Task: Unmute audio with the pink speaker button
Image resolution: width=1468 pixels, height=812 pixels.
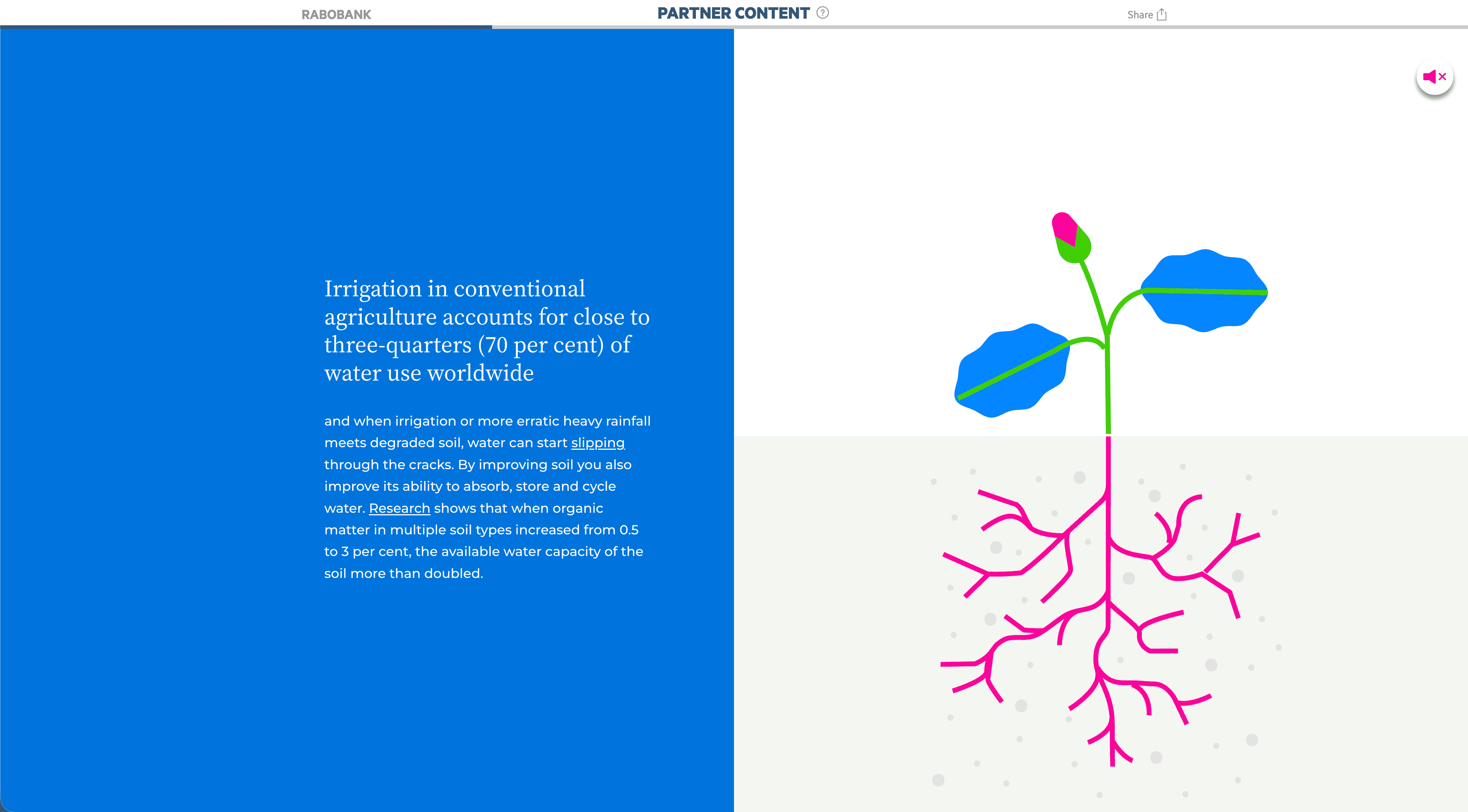Action: (x=1434, y=77)
